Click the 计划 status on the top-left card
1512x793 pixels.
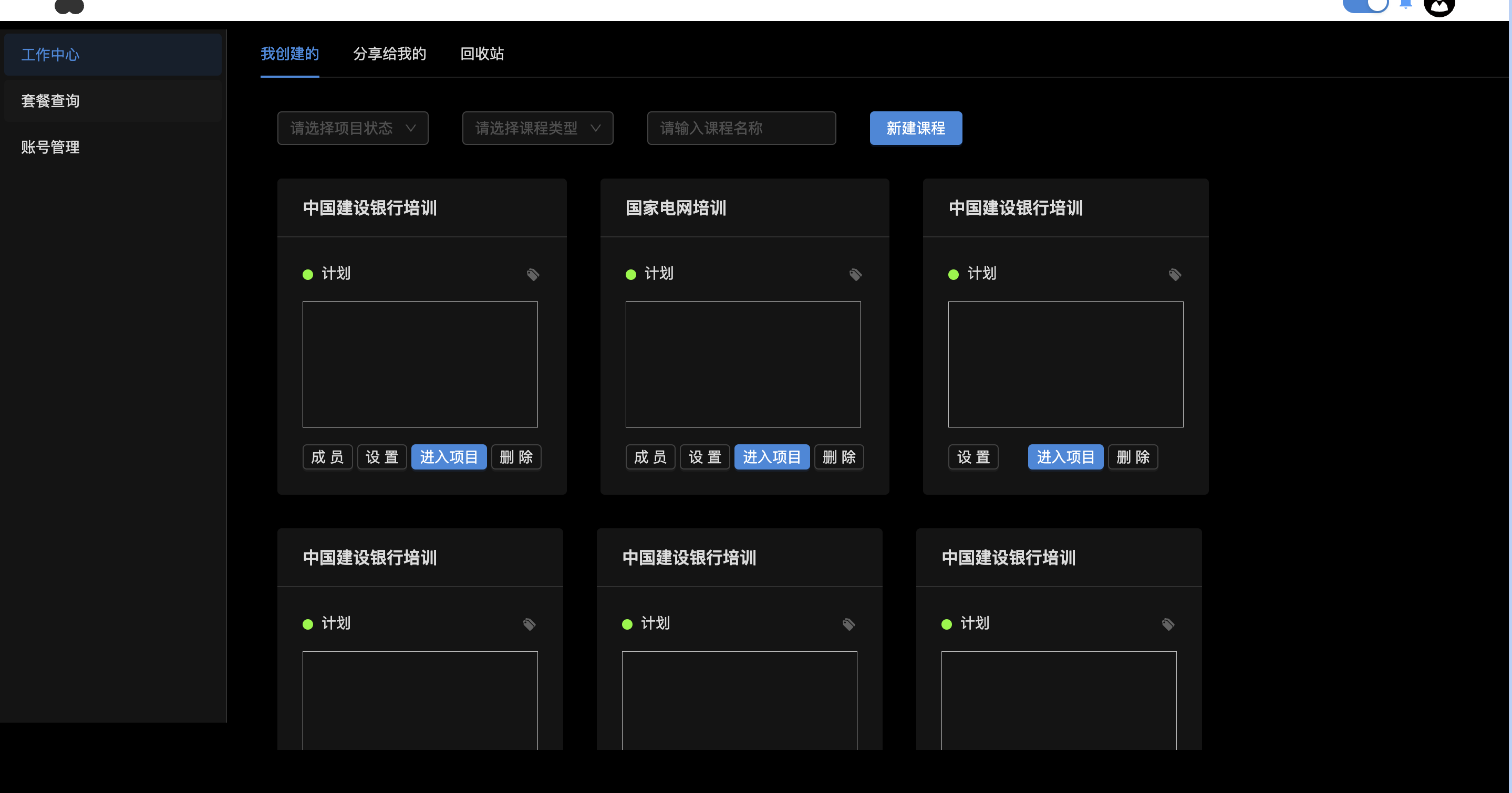click(336, 273)
